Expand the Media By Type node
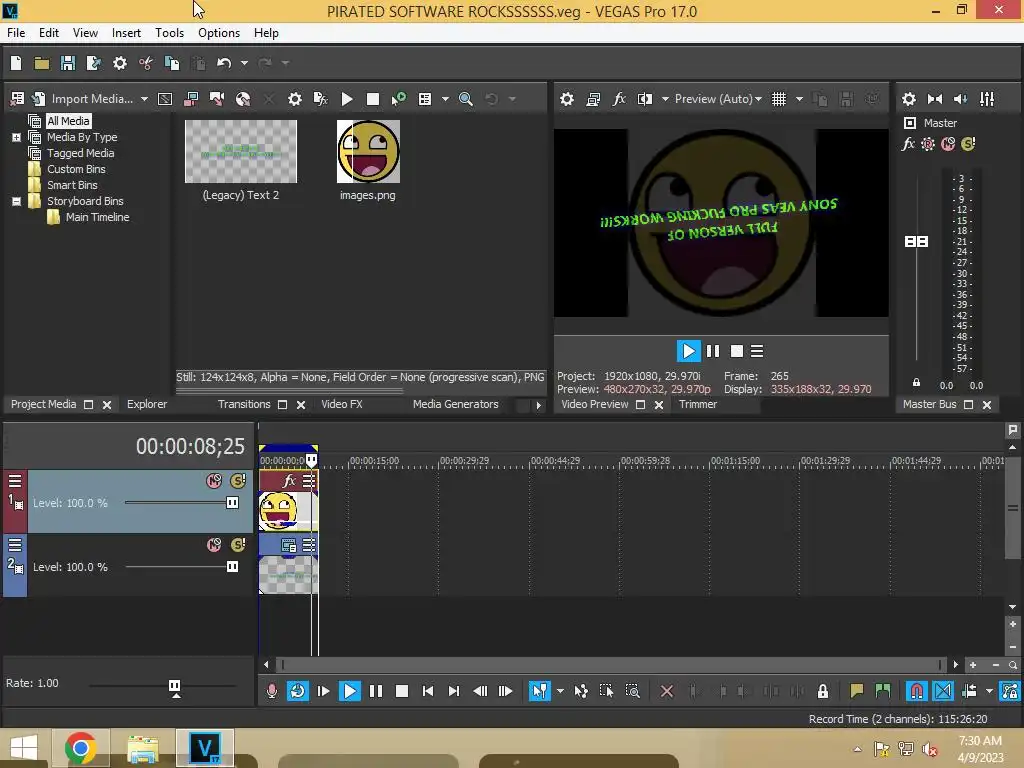 pyautogui.click(x=16, y=137)
